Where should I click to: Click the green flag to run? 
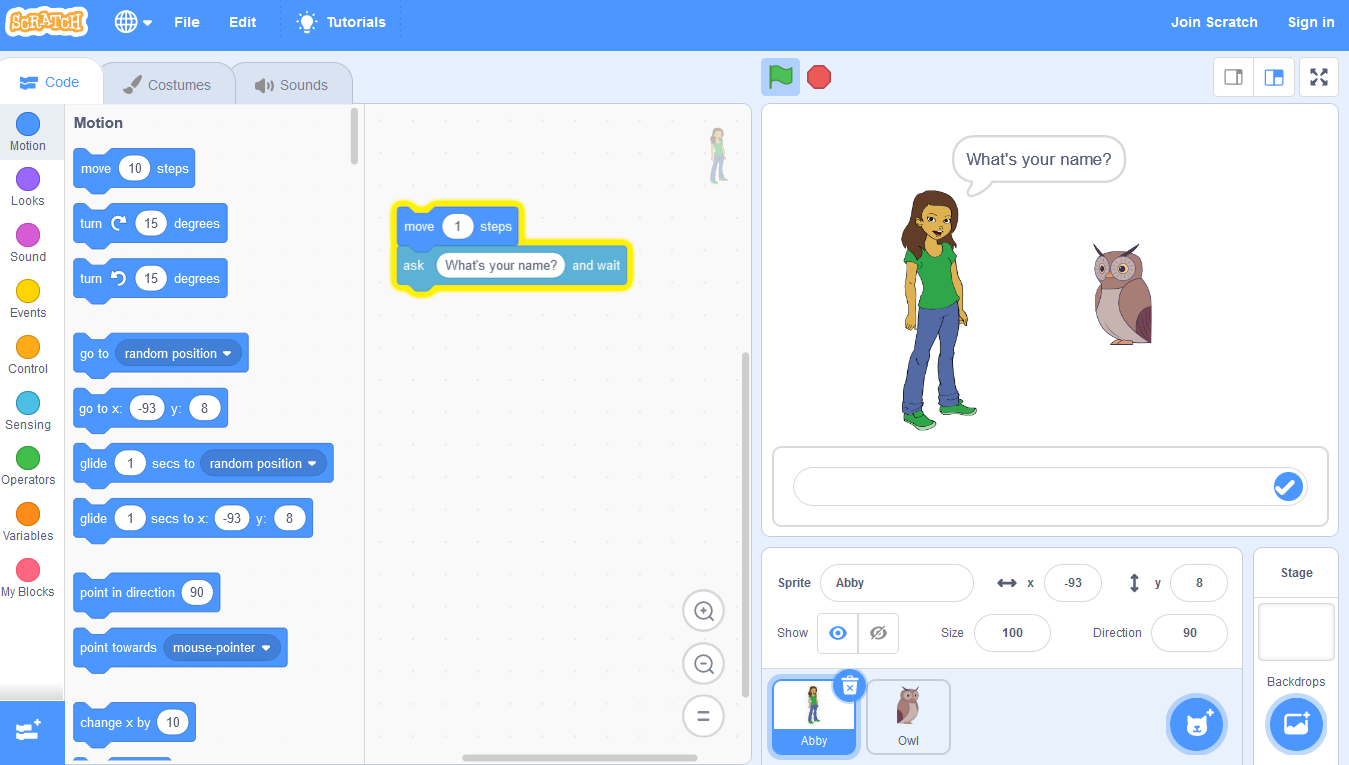[780, 77]
